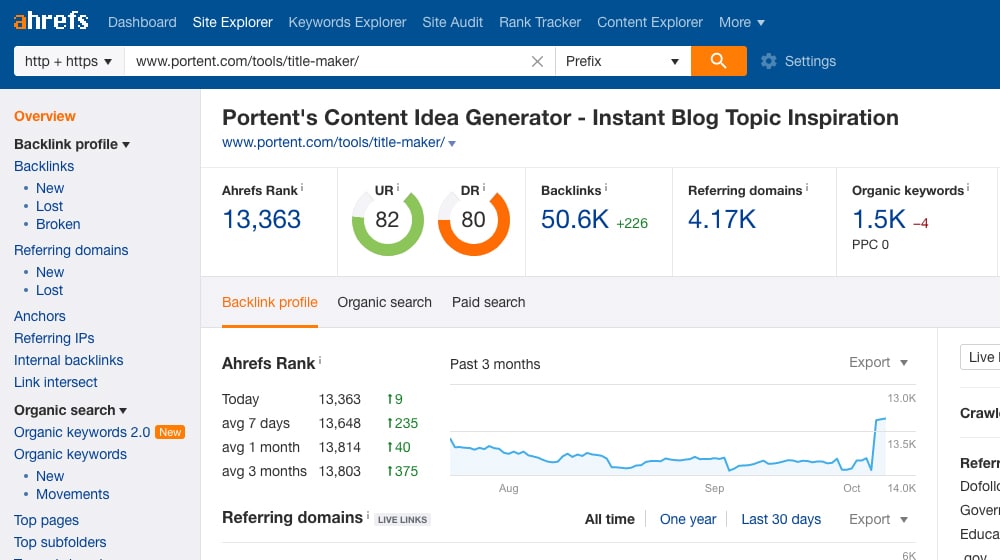Open Organic keywords 2.0 in sidebar
The width and height of the screenshot is (1000, 560).
[x=82, y=432]
